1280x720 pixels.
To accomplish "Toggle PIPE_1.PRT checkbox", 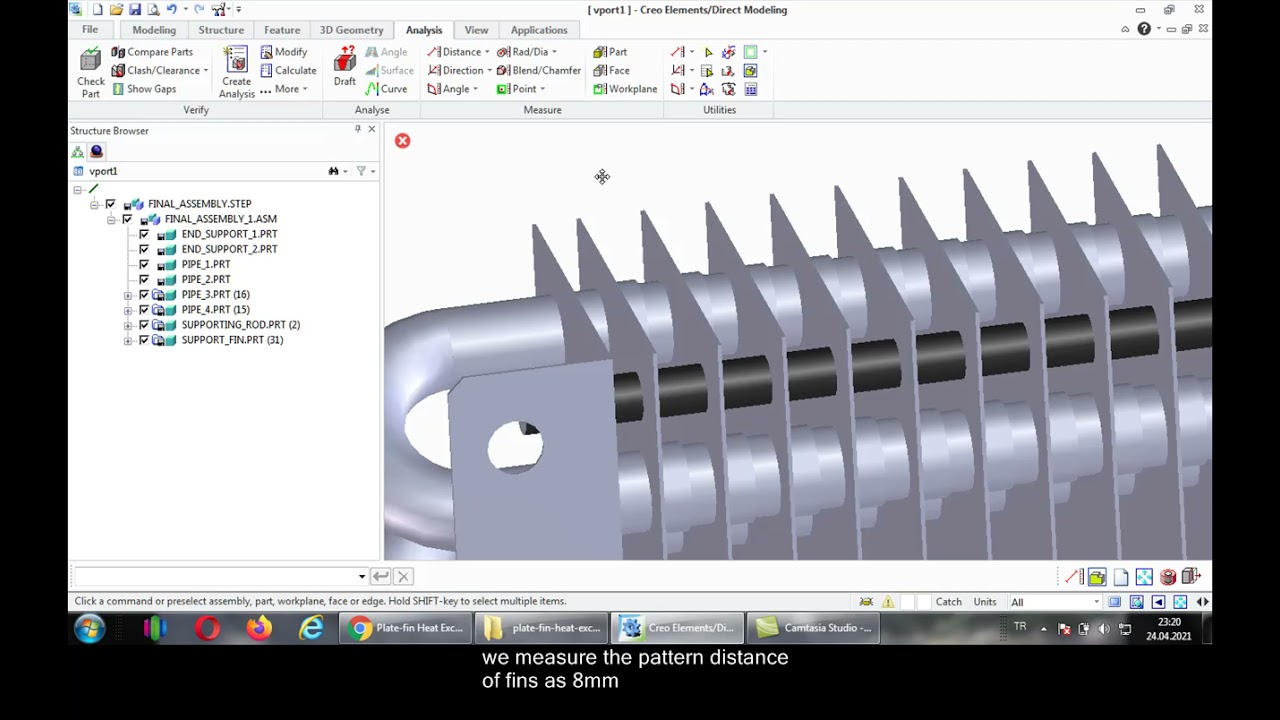I will click(144, 264).
